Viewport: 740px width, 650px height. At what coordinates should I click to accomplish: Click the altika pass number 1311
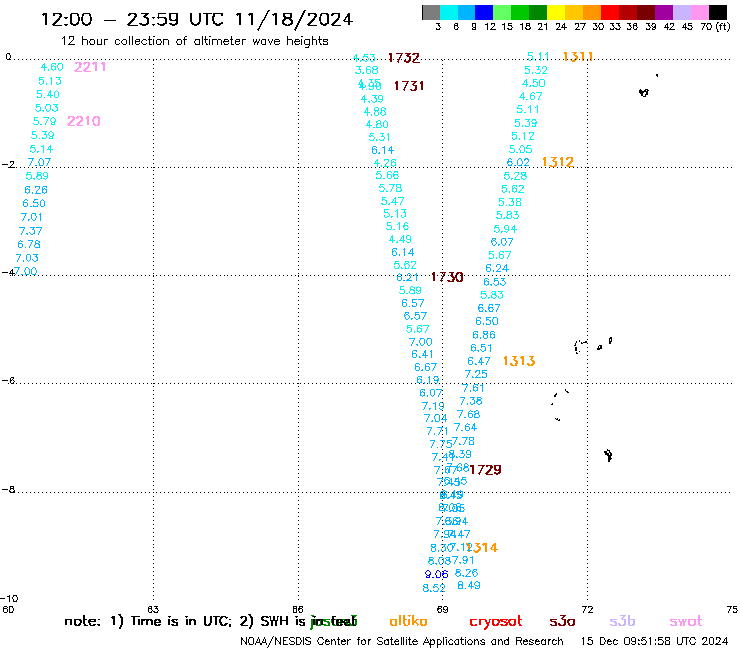pos(578,57)
